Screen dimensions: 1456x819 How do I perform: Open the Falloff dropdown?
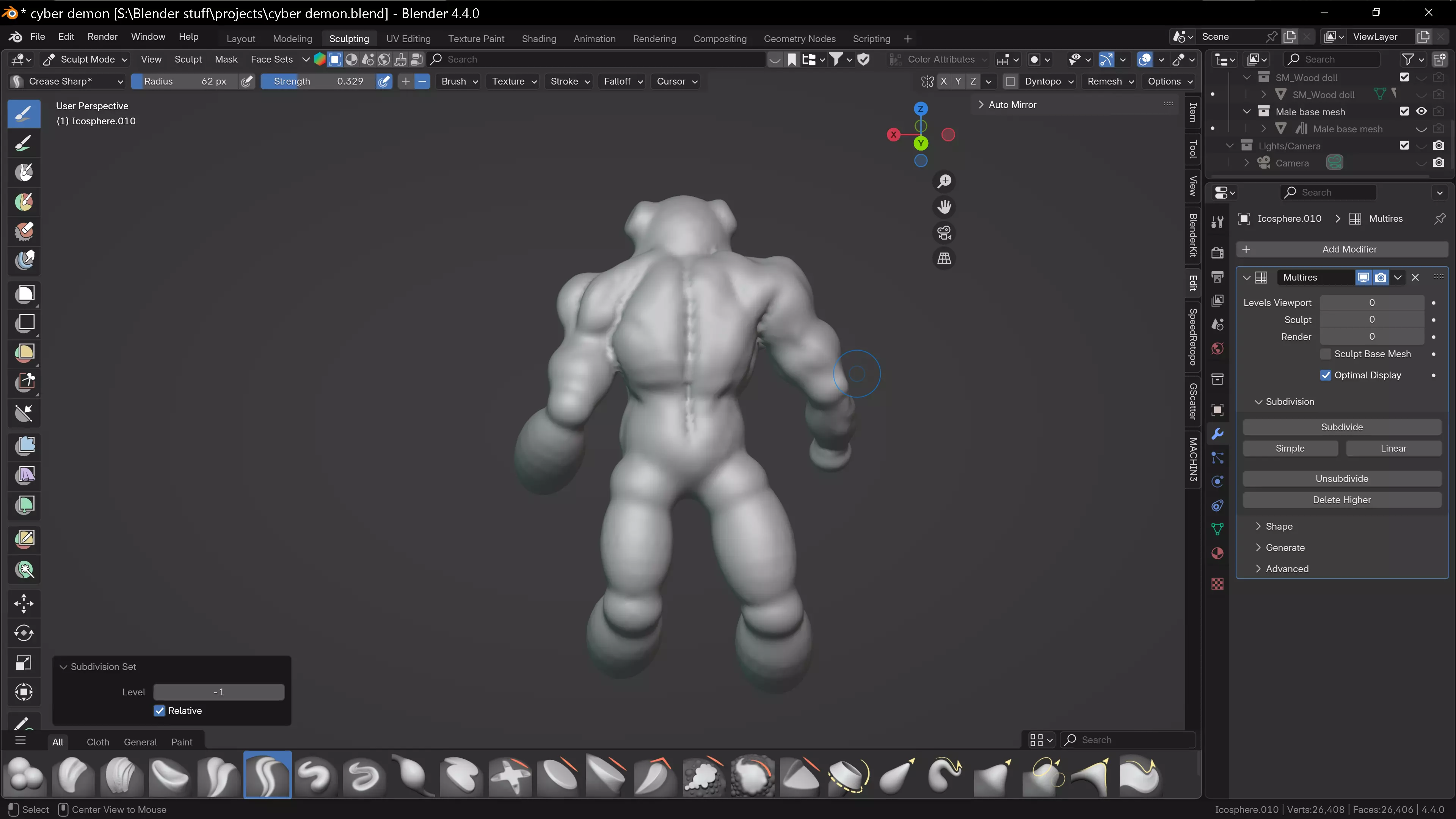pos(623,82)
